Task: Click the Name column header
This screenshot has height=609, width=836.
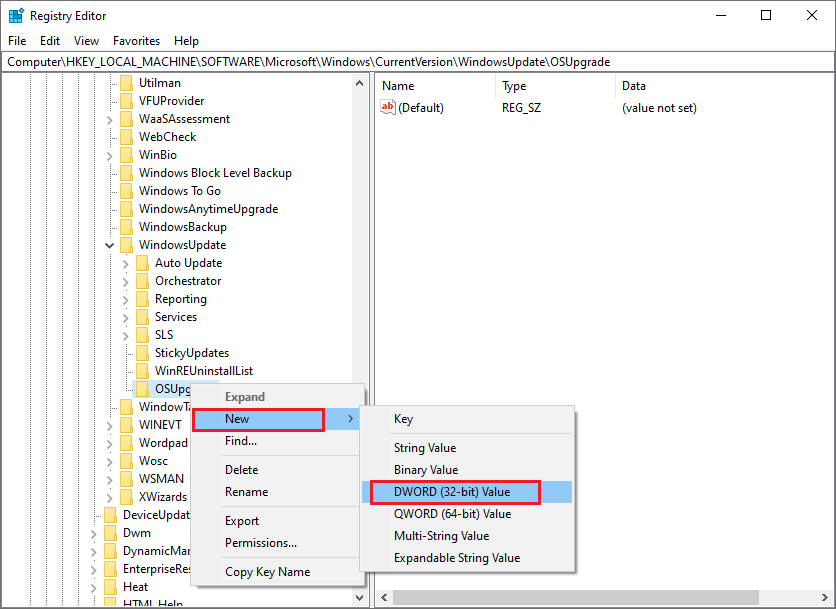Action: click(436, 86)
